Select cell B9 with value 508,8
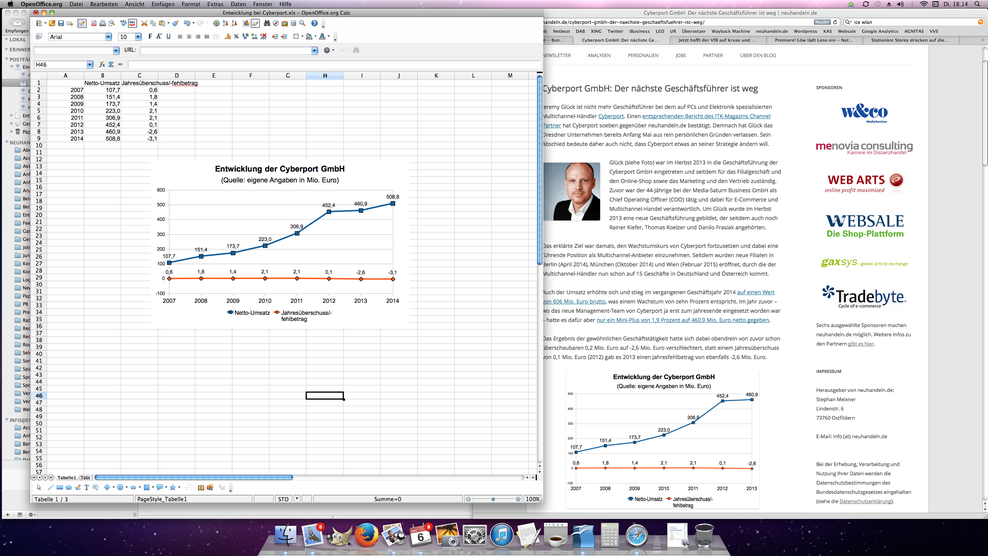Image resolution: width=988 pixels, height=556 pixels. (x=103, y=138)
